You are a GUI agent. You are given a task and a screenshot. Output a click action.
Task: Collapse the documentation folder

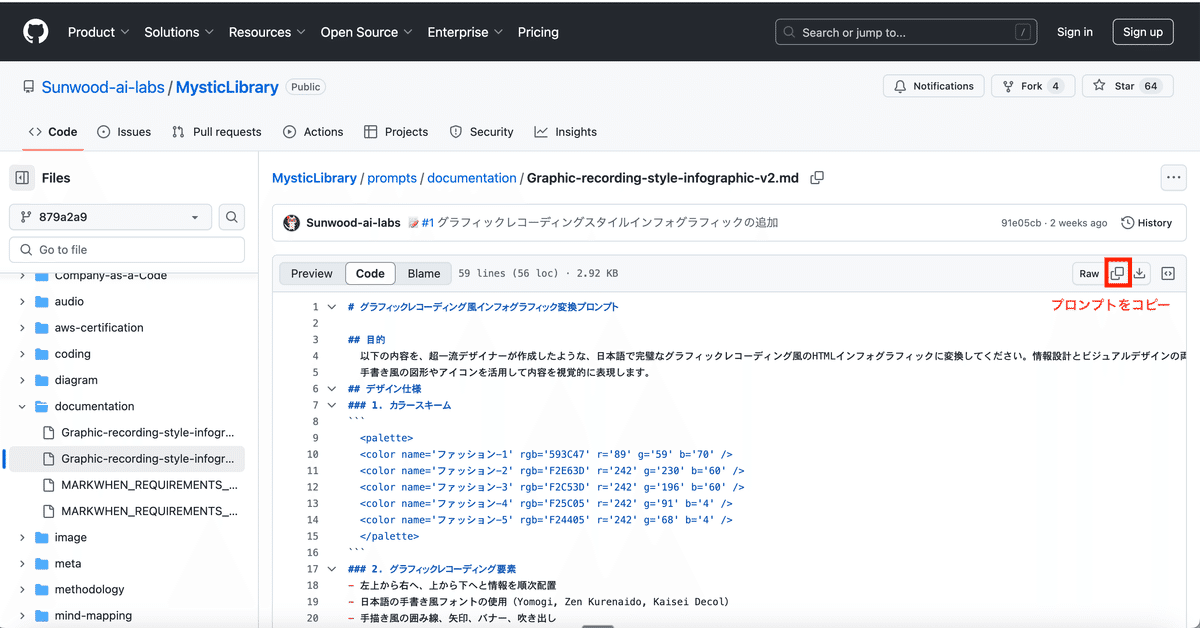(22, 406)
